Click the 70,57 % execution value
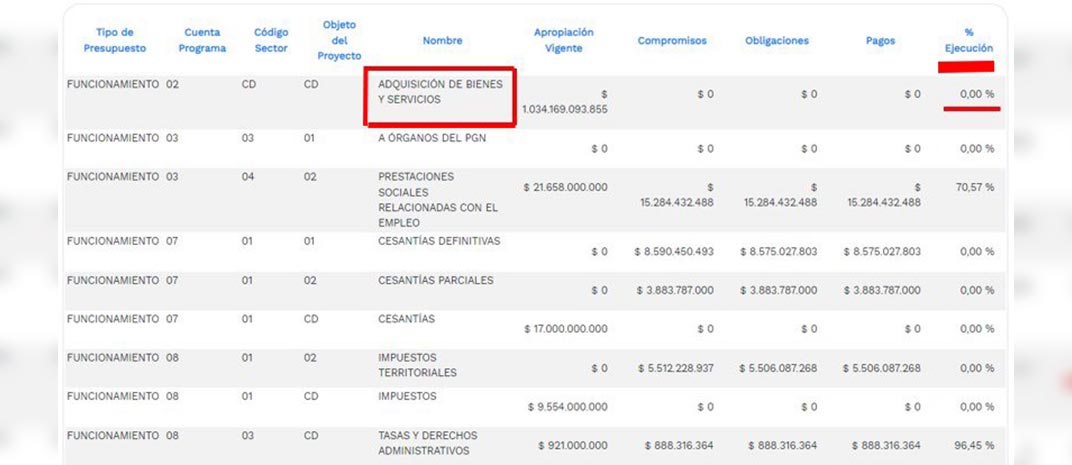The height and width of the screenshot is (465, 1072). (x=975, y=187)
